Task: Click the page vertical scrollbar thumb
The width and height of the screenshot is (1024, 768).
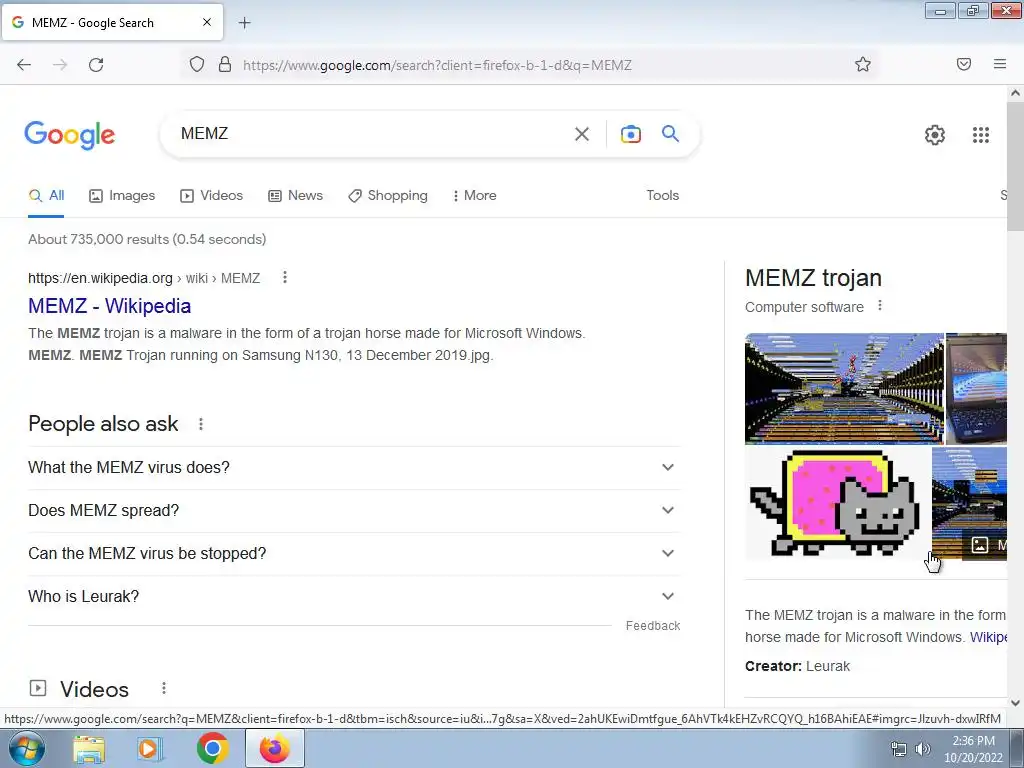Action: click(x=1015, y=167)
